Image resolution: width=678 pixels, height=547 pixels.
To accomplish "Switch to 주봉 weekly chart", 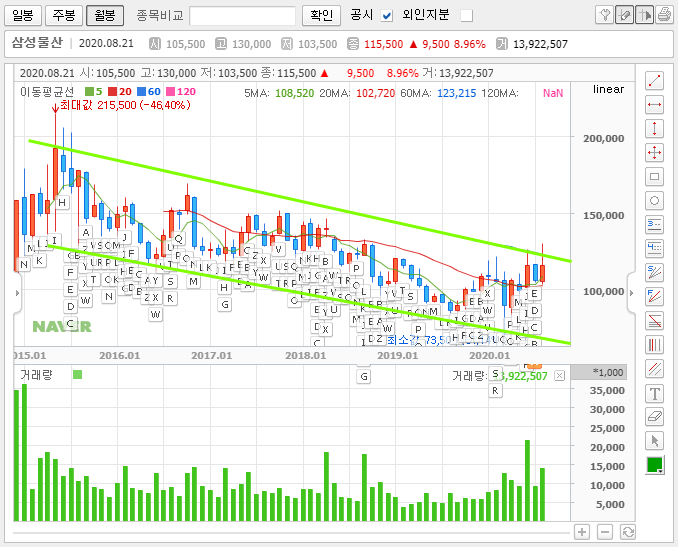I will (64, 16).
